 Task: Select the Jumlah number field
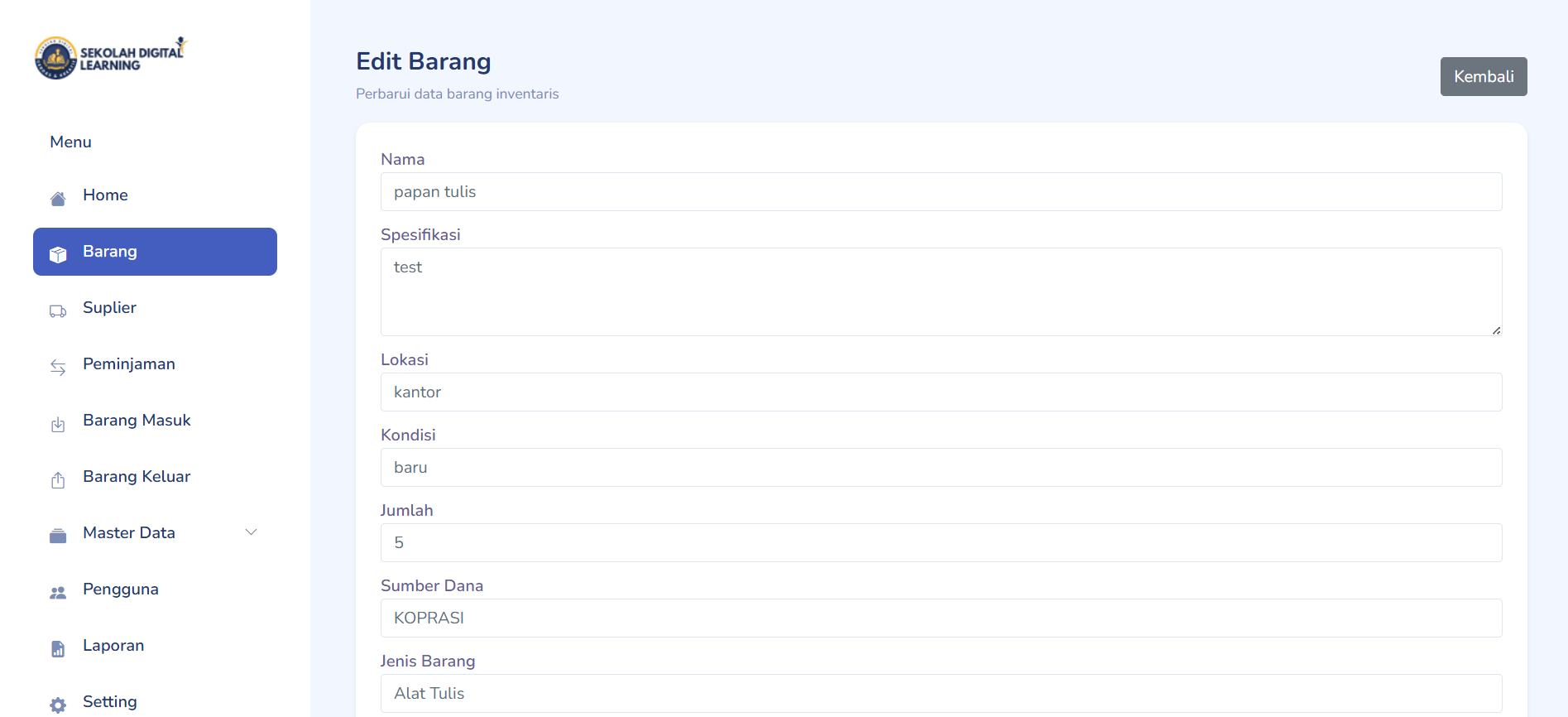click(x=941, y=543)
